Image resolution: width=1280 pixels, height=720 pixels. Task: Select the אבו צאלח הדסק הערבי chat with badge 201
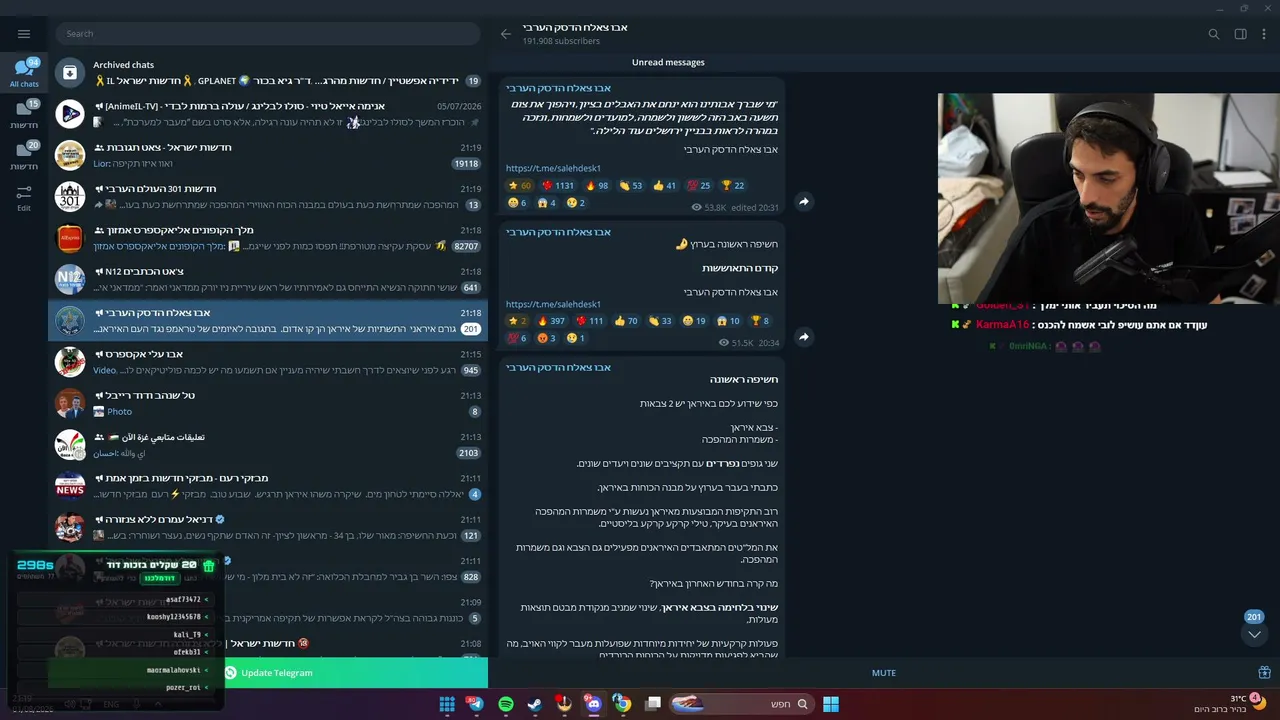click(268, 320)
